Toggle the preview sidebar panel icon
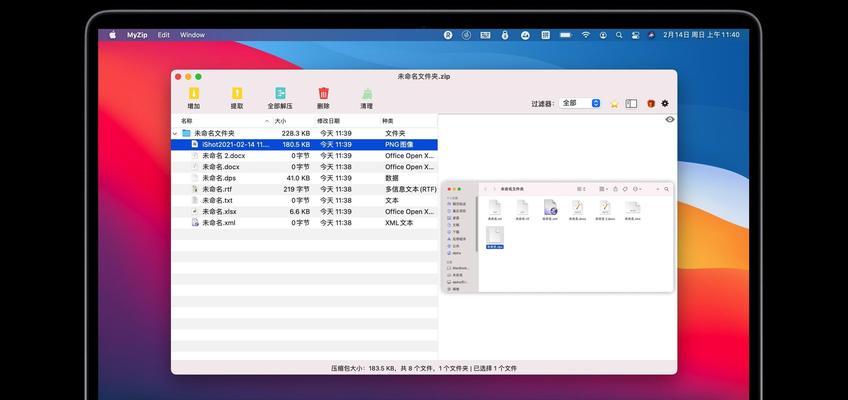 (631, 103)
